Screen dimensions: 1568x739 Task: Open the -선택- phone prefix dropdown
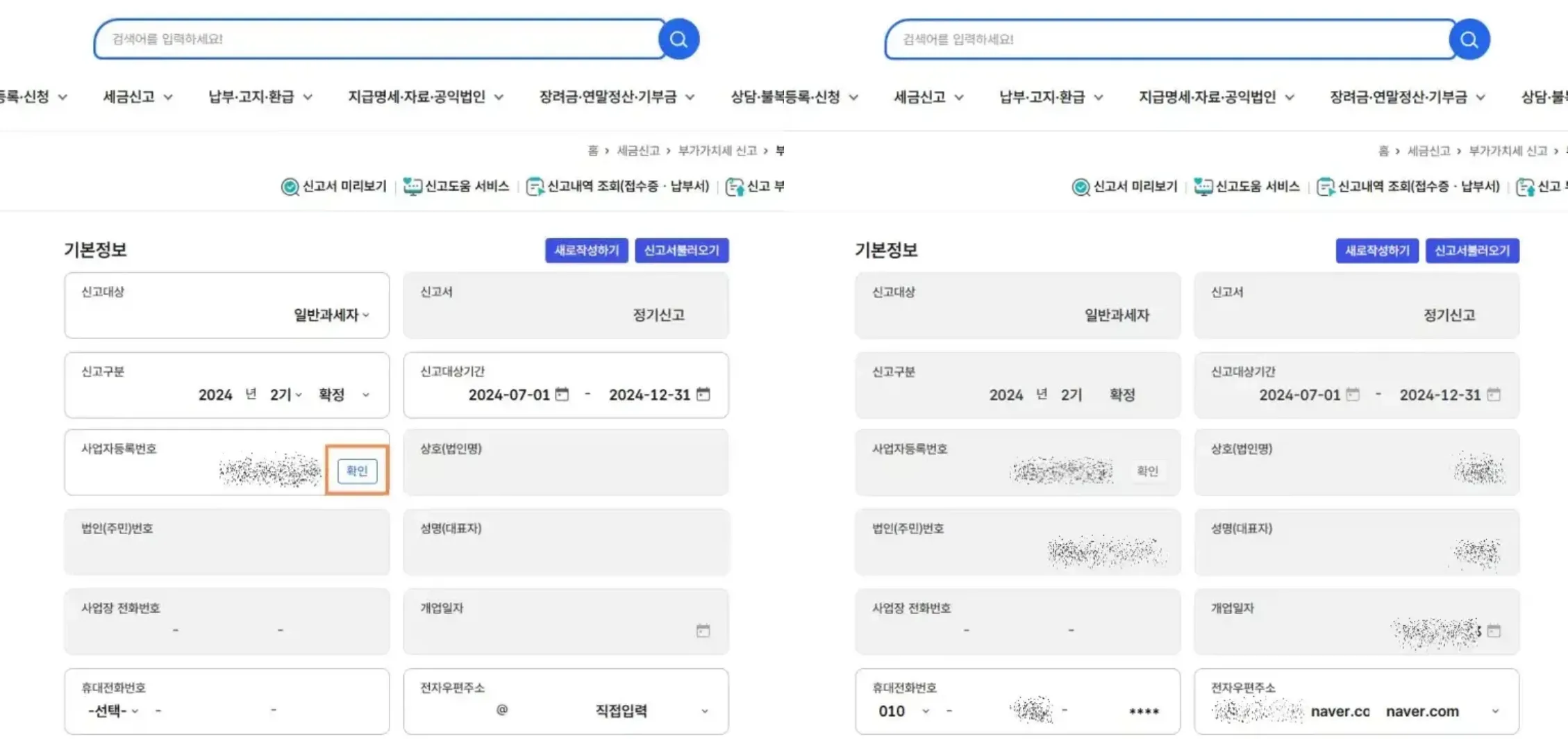tap(136, 711)
